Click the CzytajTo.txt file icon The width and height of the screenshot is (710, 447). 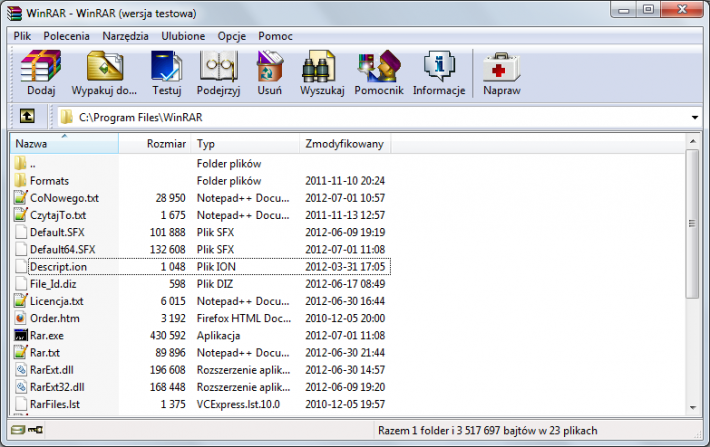pyautogui.click(x=21, y=215)
